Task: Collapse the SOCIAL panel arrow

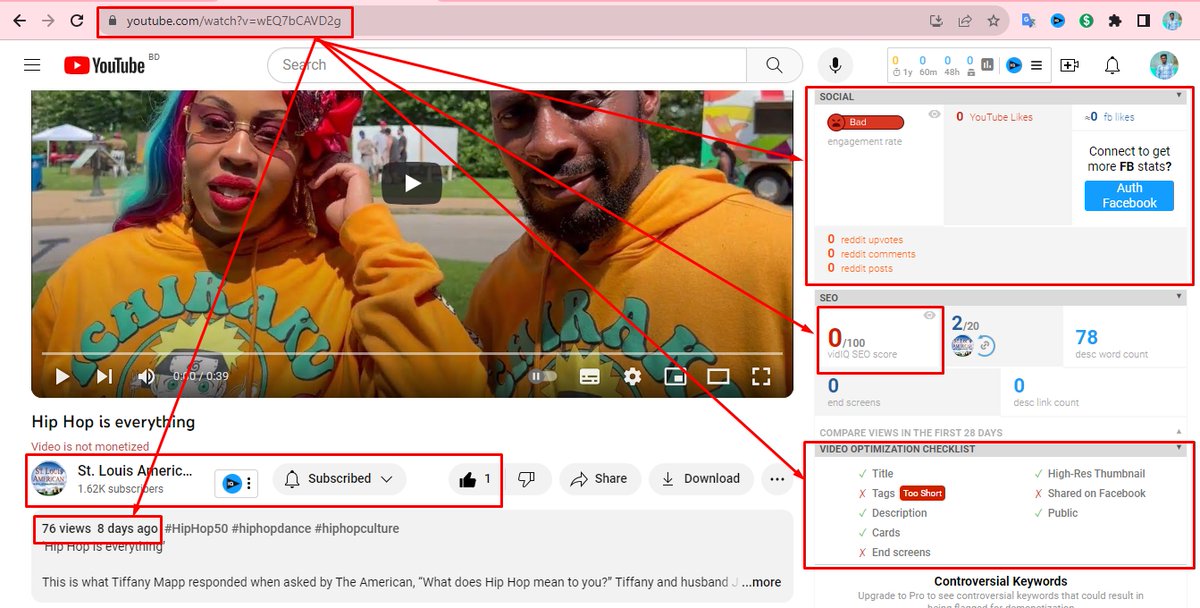Action: [x=1180, y=96]
